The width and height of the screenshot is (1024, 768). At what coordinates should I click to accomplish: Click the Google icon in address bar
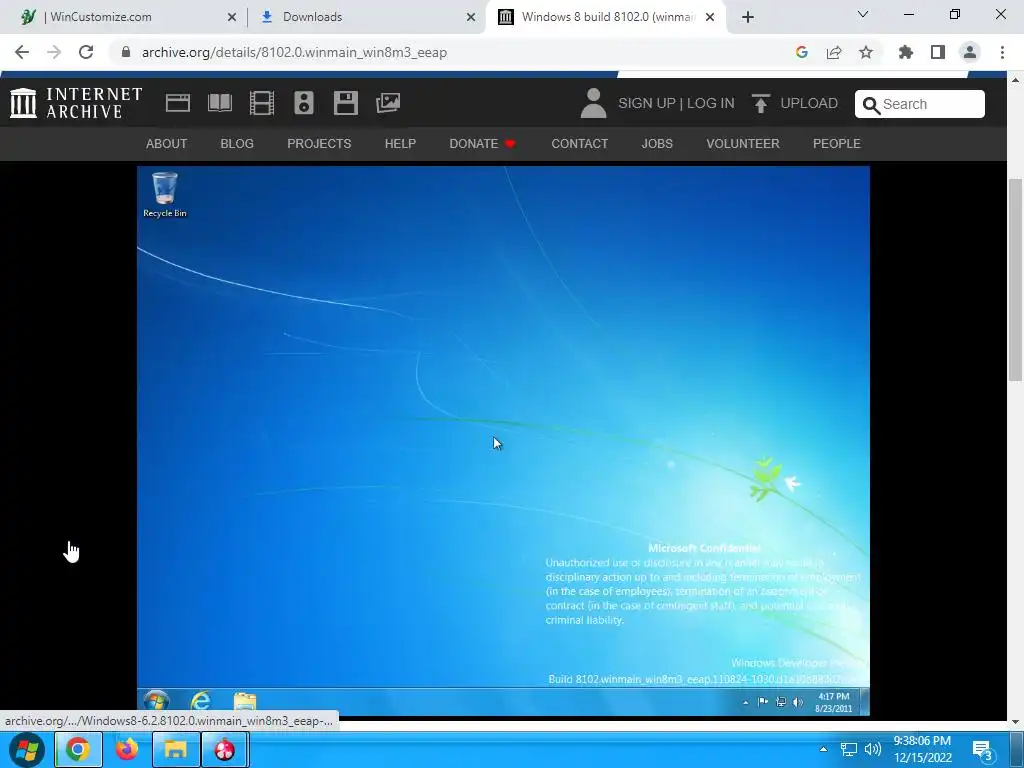(x=801, y=52)
